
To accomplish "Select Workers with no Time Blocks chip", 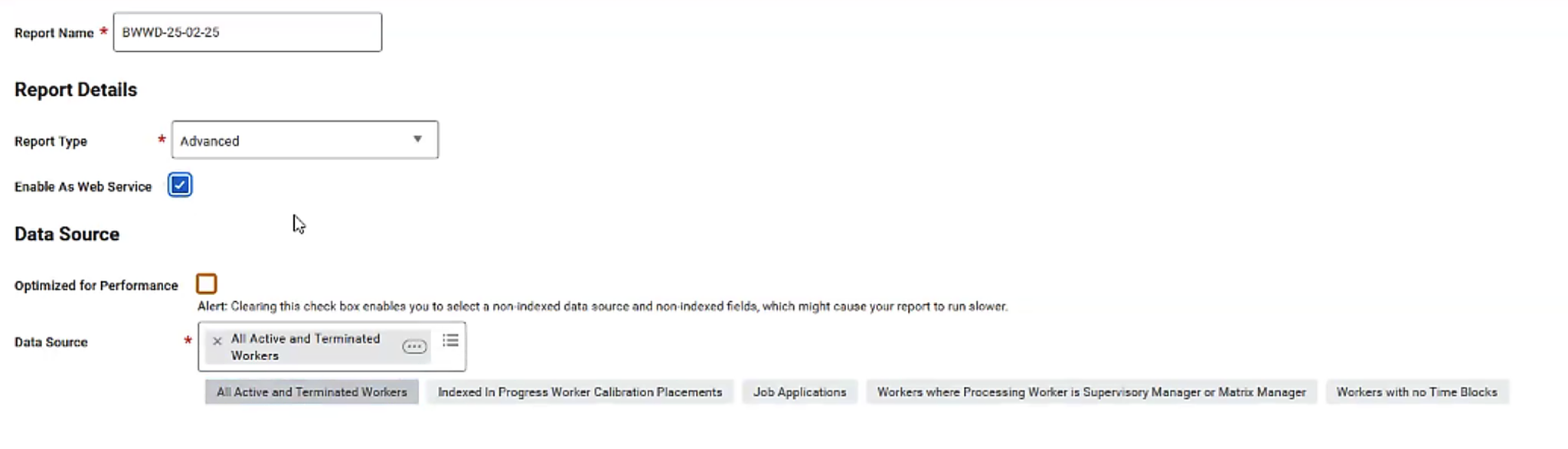I will point(1416,392).
